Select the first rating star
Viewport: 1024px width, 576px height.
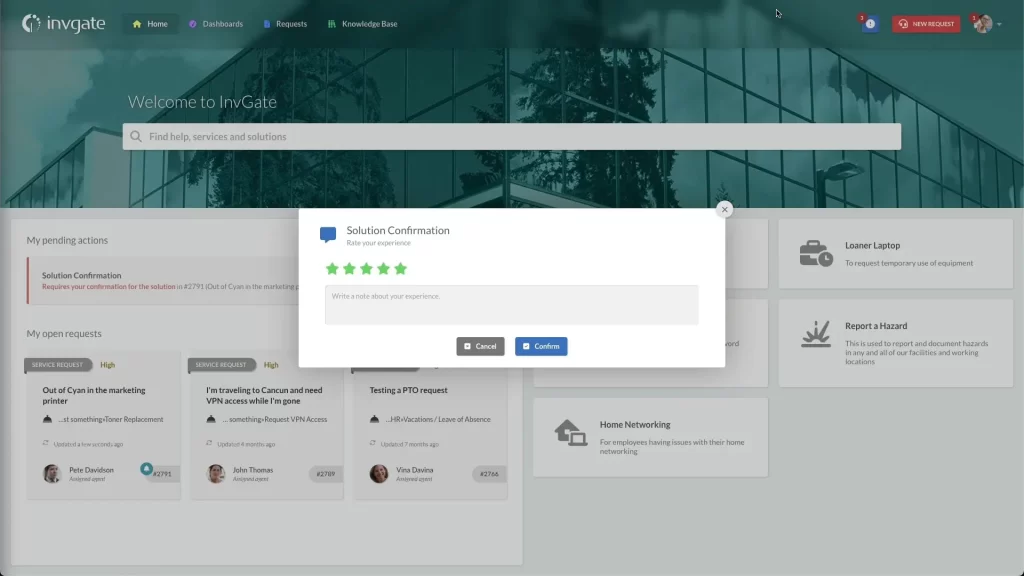point(332,268)
